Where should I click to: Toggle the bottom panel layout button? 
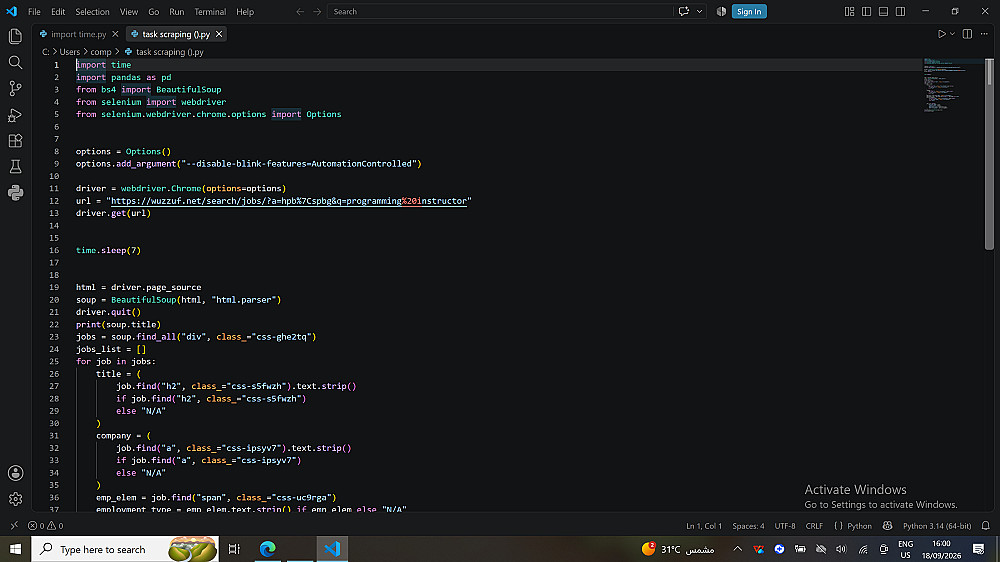pyautogui.click(x=883, y=11)
